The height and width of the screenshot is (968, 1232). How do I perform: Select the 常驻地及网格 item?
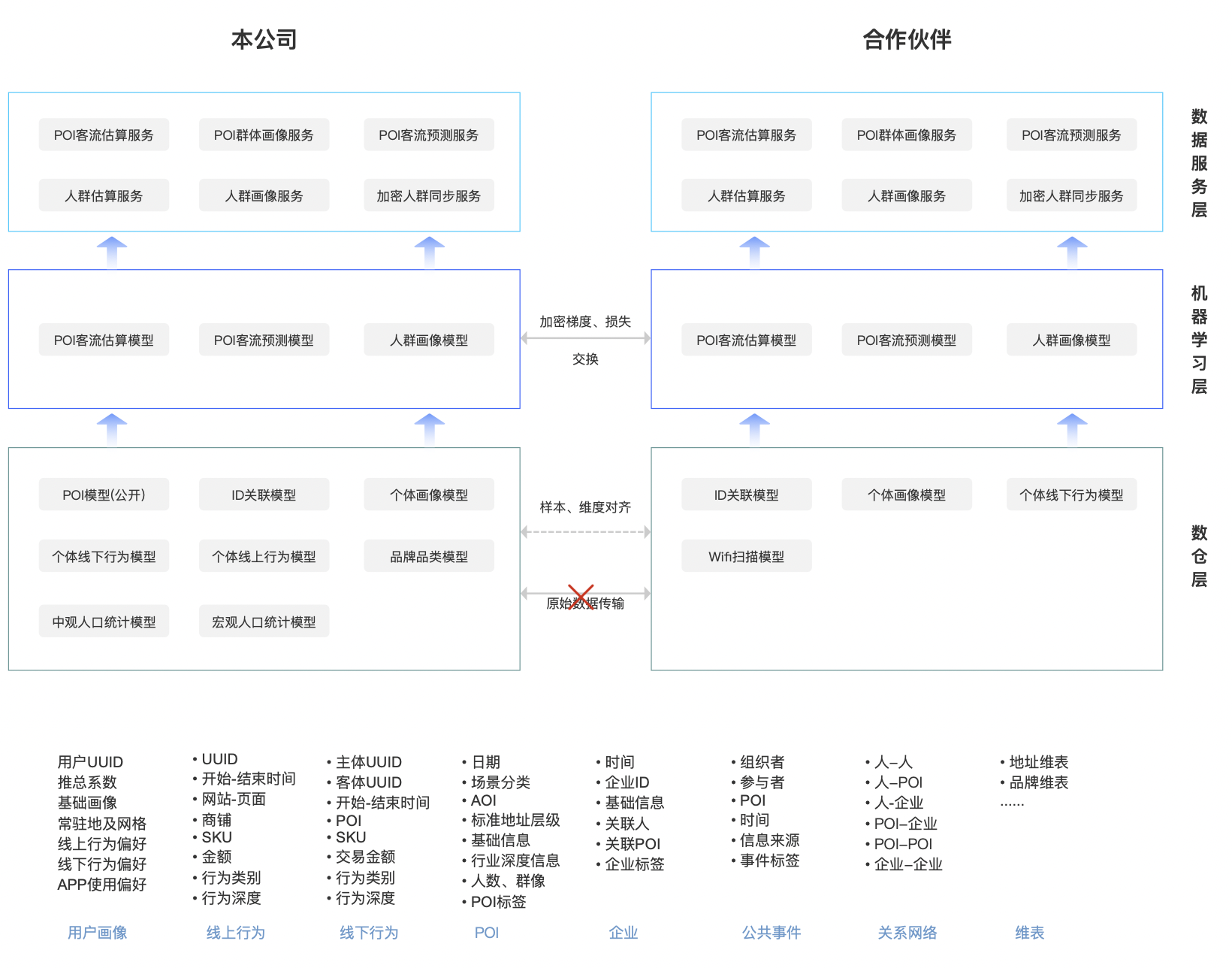click(x=102, y=824)
